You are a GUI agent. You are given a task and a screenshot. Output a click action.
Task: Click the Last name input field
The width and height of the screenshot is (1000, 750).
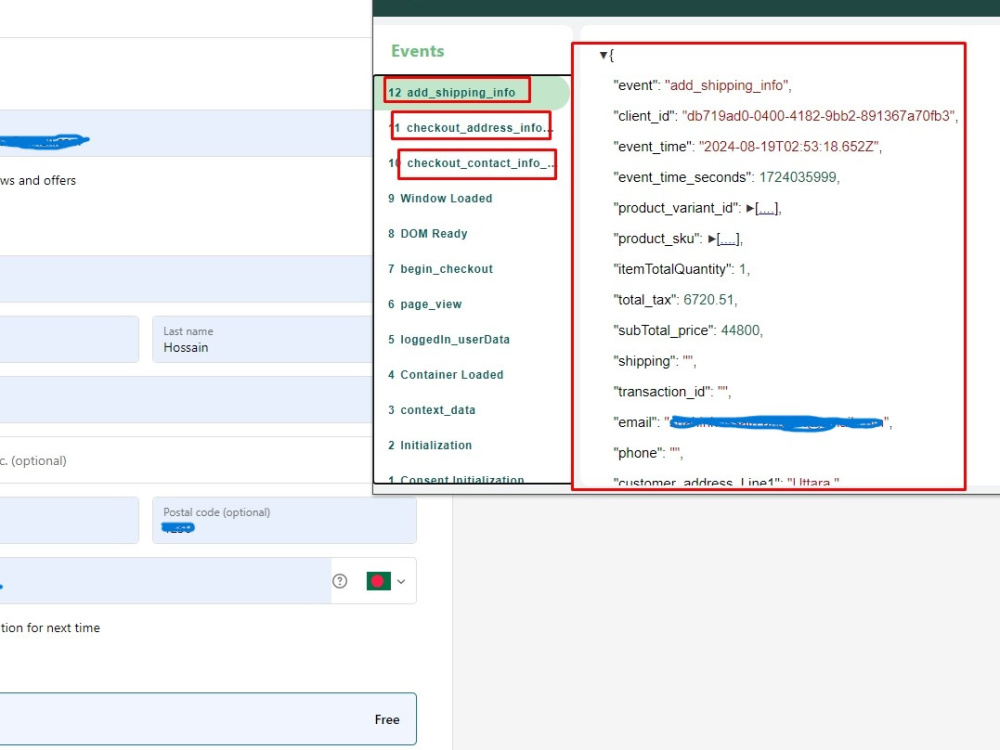[x=260, y=339]
